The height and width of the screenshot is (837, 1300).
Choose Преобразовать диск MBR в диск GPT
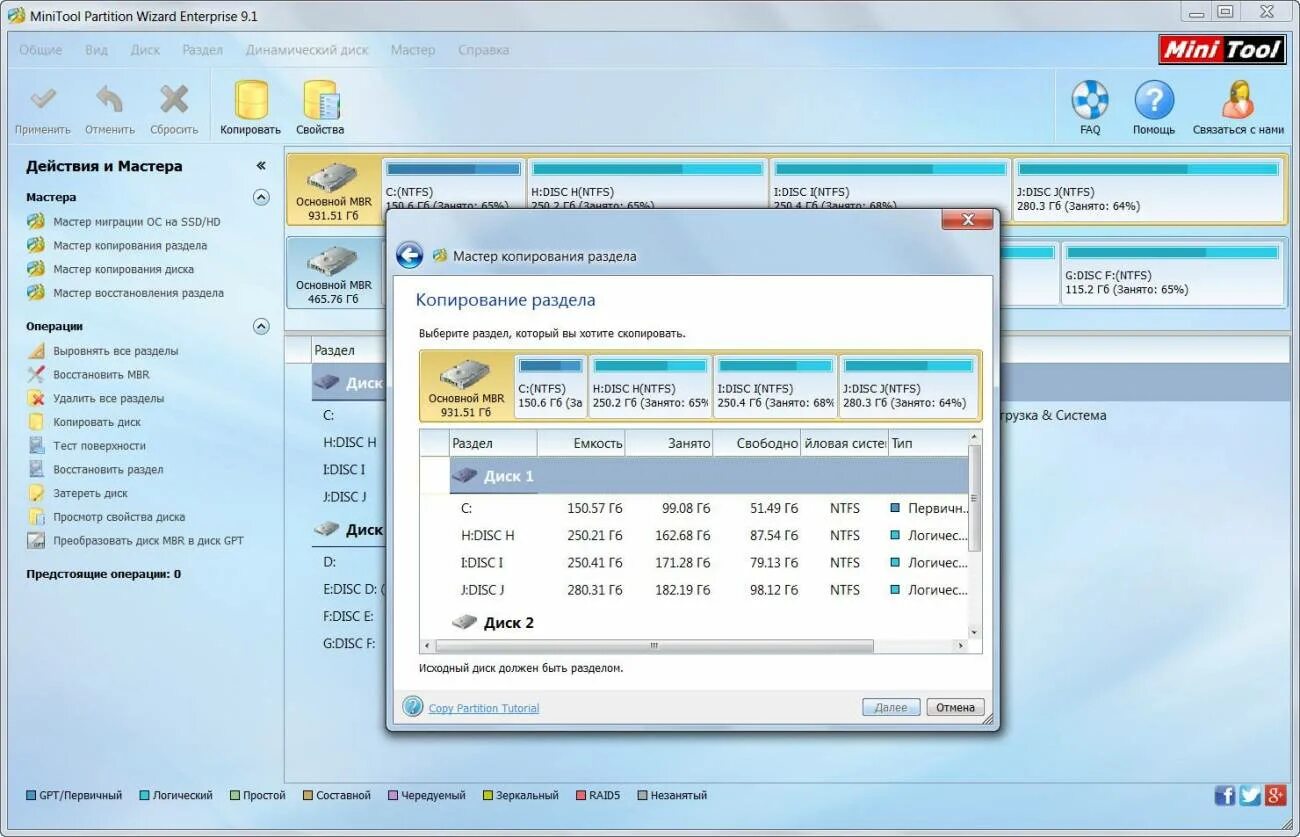point(148,541)
